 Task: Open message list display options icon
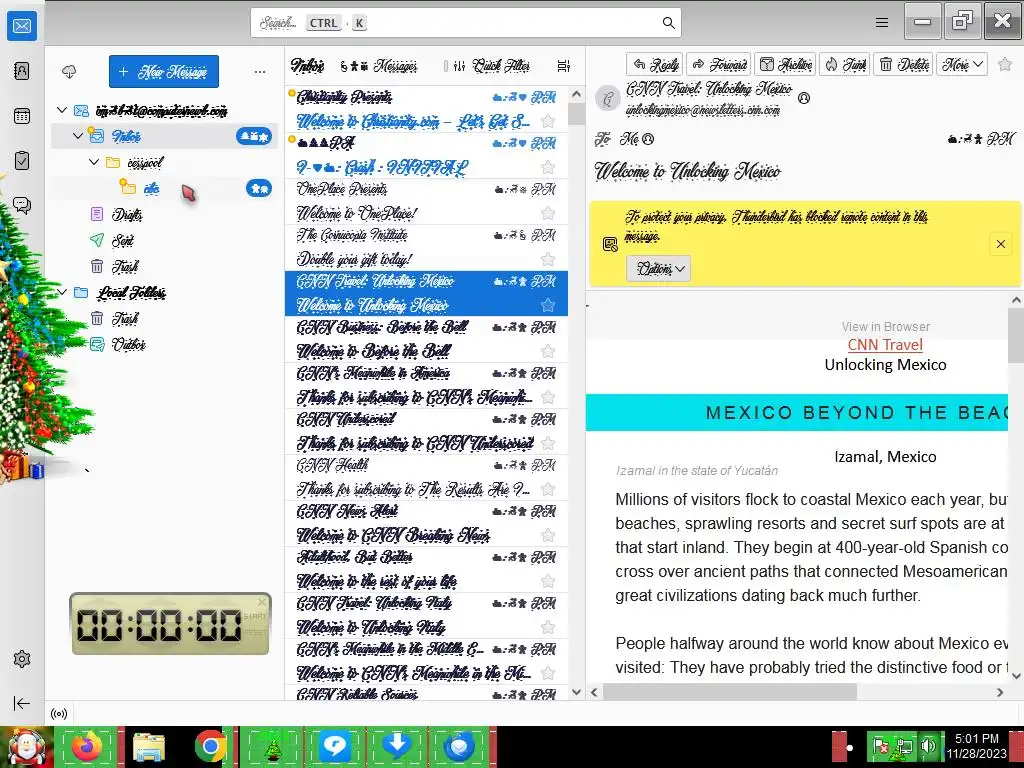coord(564,66)
